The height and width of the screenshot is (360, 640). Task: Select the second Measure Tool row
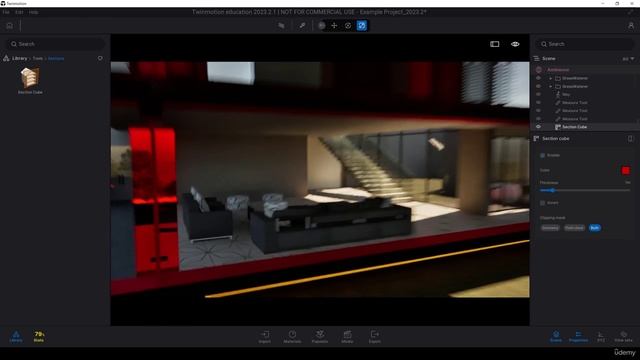click(x=574, y=111)
